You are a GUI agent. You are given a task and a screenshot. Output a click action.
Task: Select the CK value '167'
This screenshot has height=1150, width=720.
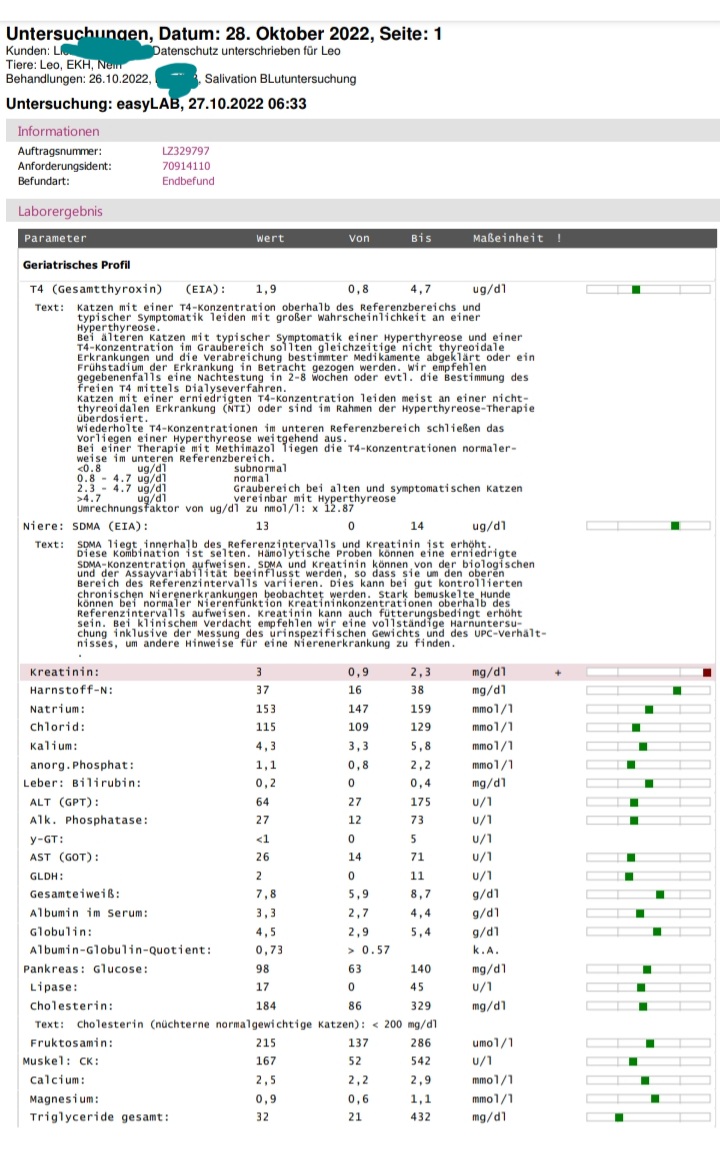tap(265, 1061)
